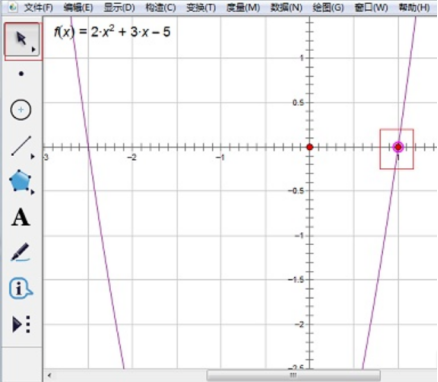Select the Straightedge line tool
This screenshot has height=382, width=438.
pos(21,146)
